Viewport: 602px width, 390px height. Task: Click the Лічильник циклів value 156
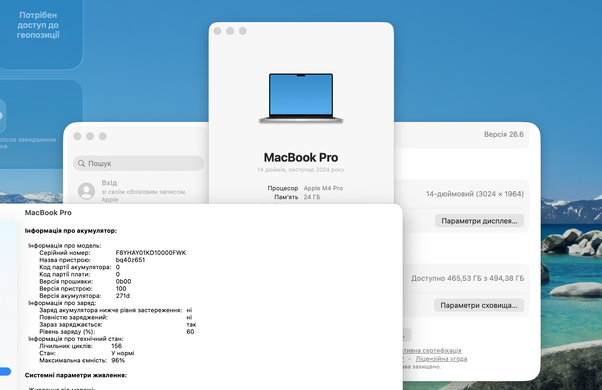point(116,346)
